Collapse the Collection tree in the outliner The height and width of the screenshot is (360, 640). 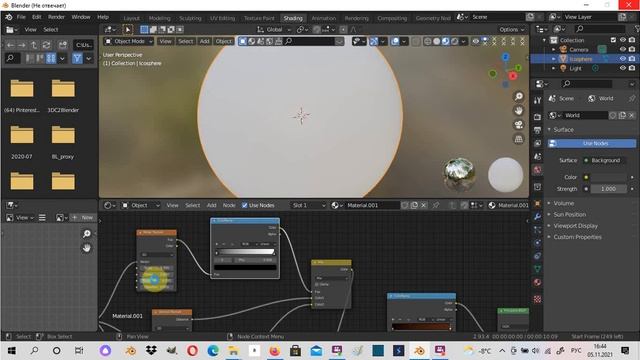[544, 40]
